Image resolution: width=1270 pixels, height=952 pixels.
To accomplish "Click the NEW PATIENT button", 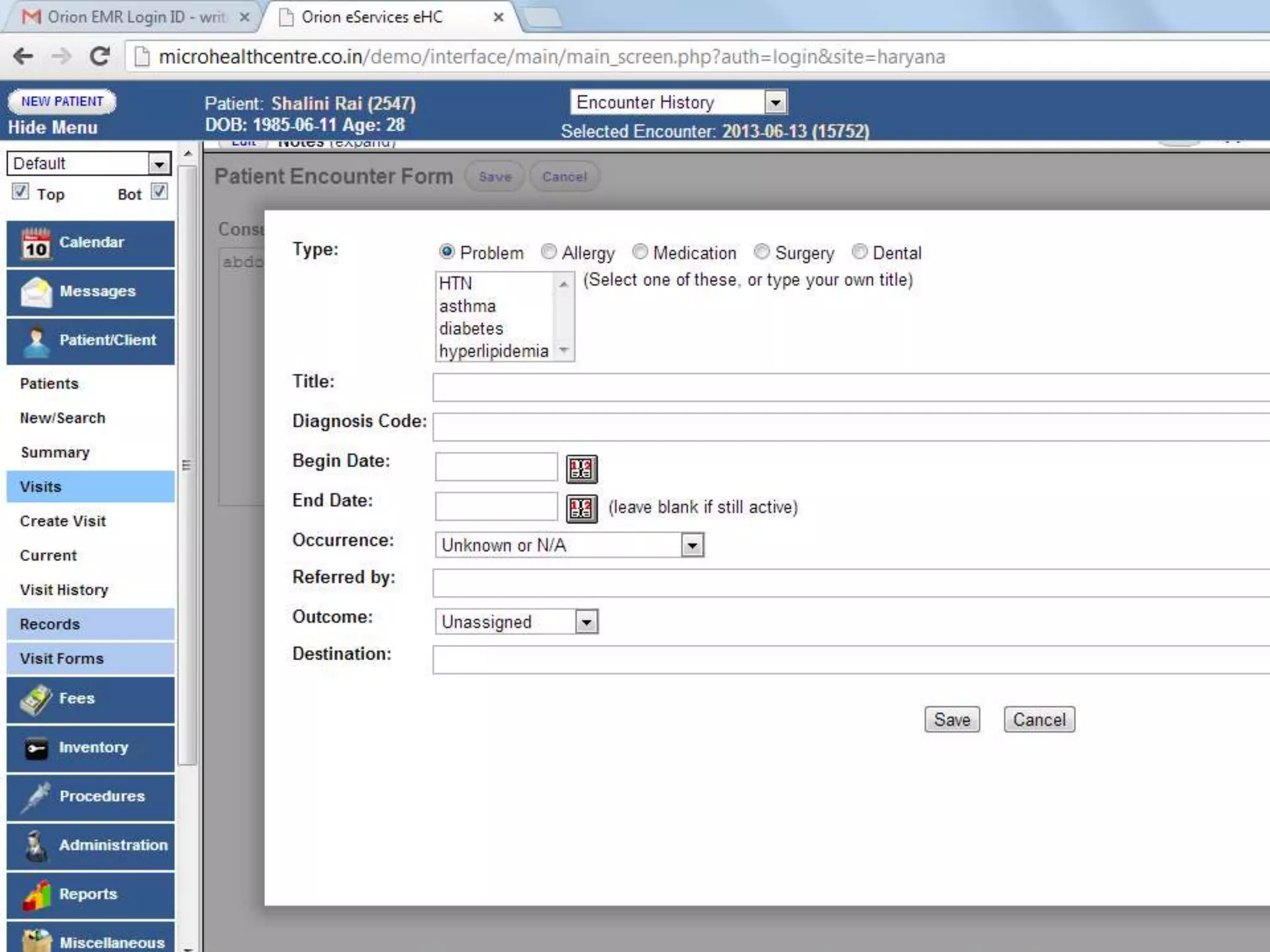I will 62,102.
